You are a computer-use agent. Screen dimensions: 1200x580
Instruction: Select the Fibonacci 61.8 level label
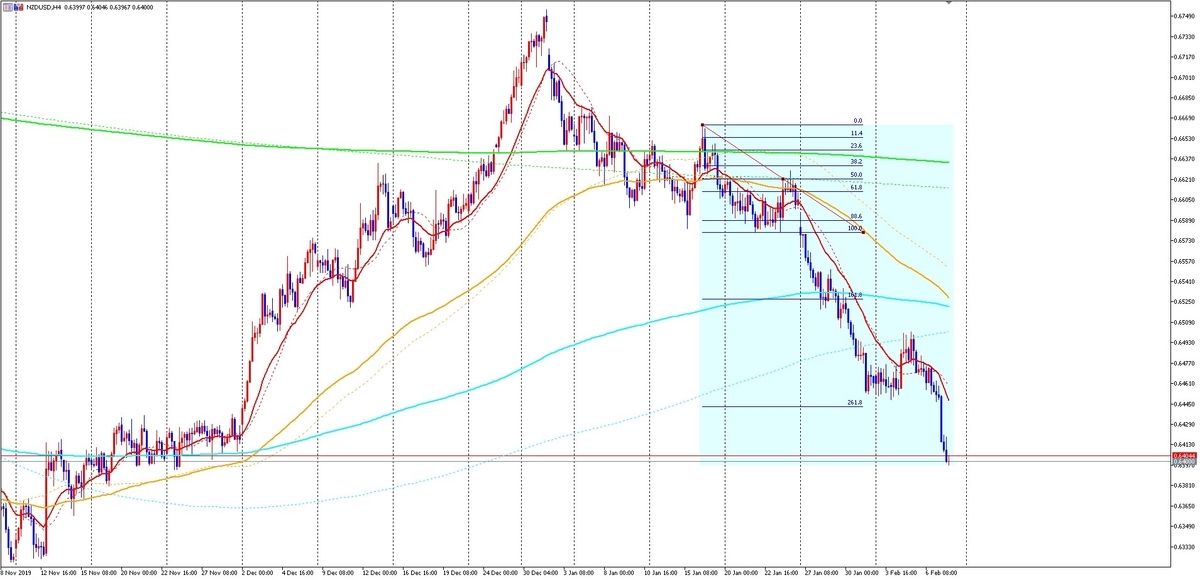point(856,187)
